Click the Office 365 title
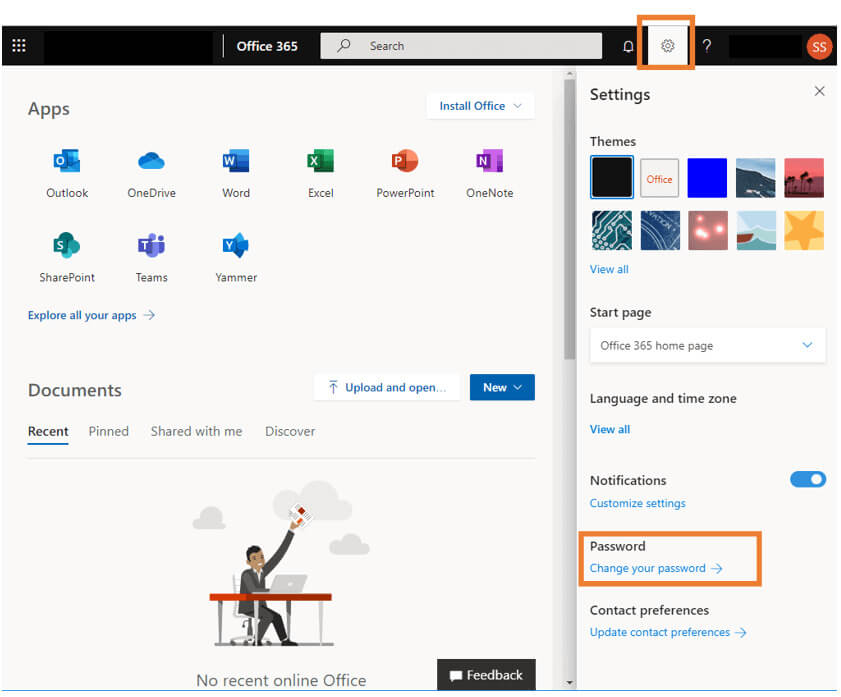 coord(267,47)
